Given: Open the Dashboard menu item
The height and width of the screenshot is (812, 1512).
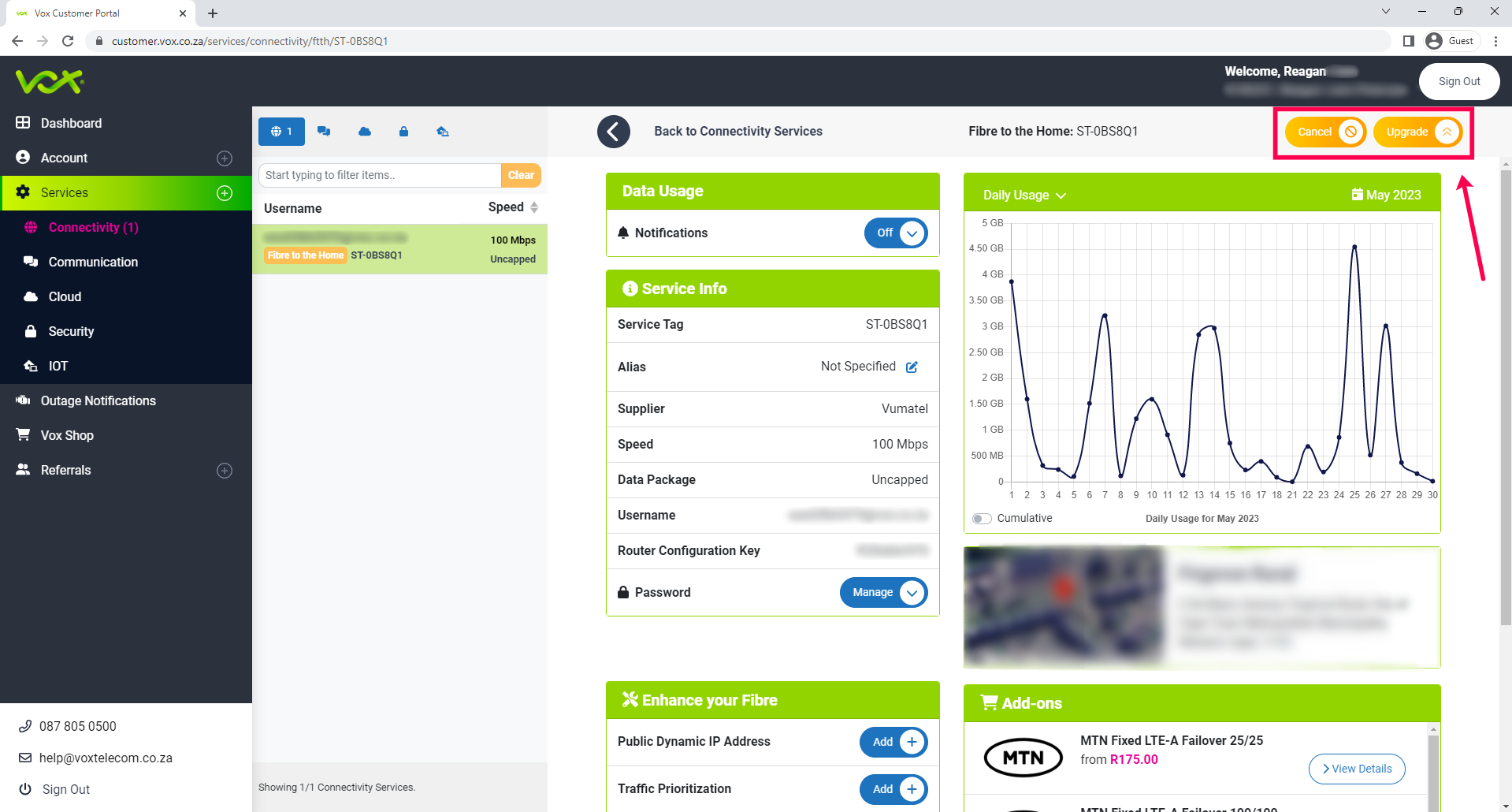Looking at the screenshot, I should click(x=71, y=123).
